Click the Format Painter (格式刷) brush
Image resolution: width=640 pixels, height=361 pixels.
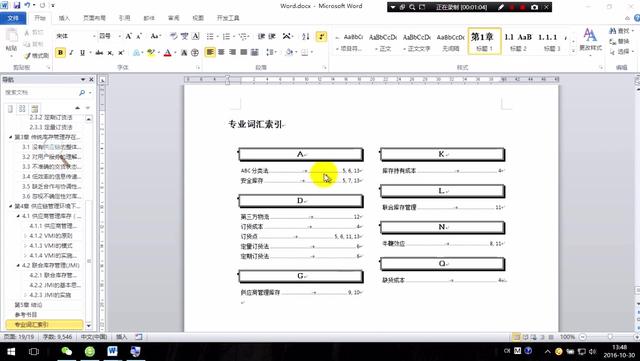tap(36, 56)
